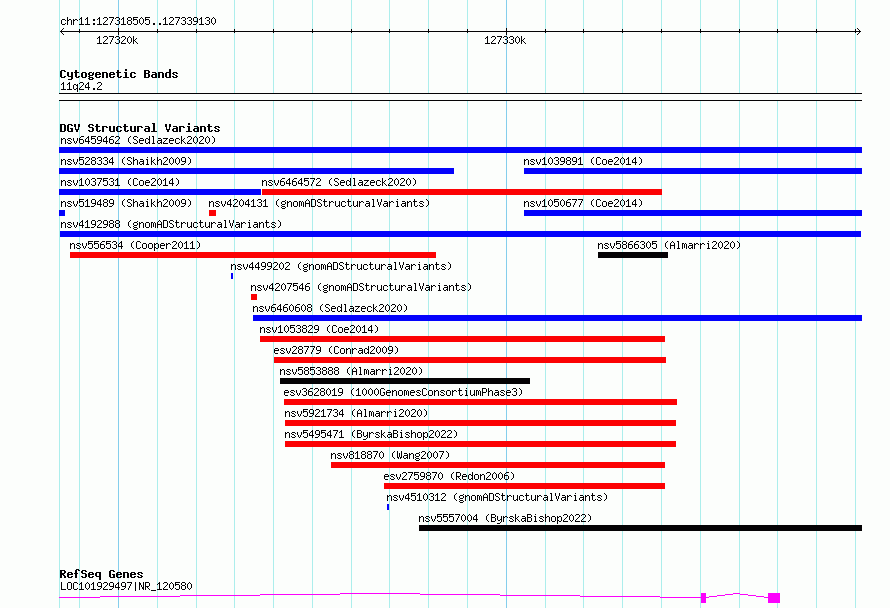The height and width of the screenshot is (608, 890).
Task: Click the nsv6459462 (Sedlazeck2020) variant label
Action: coord(138,140)
